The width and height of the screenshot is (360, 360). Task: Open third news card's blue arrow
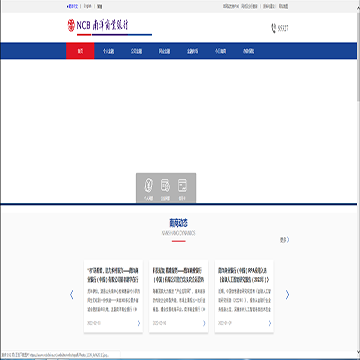270,323
